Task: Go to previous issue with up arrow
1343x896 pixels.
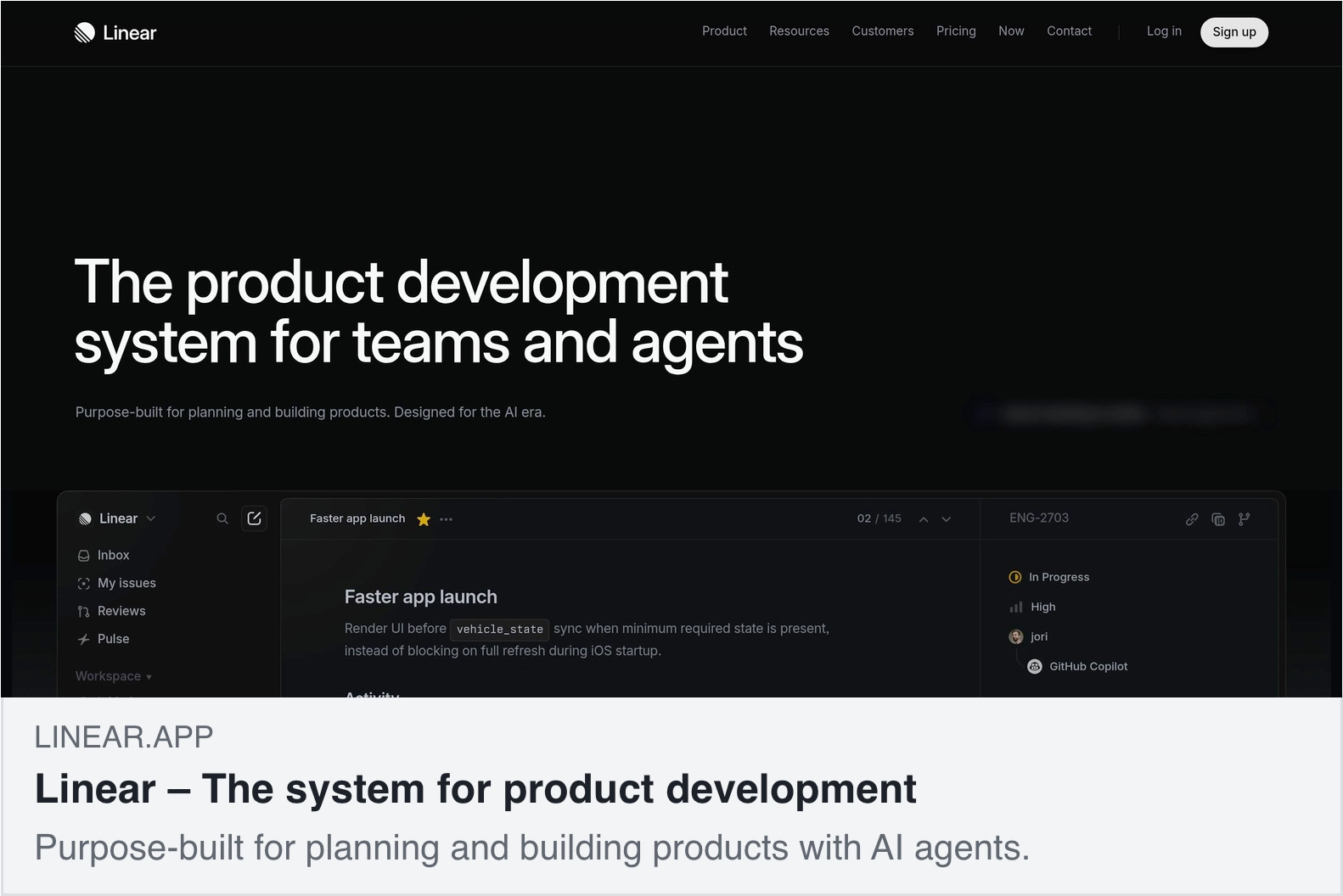Action: point(924,519)
